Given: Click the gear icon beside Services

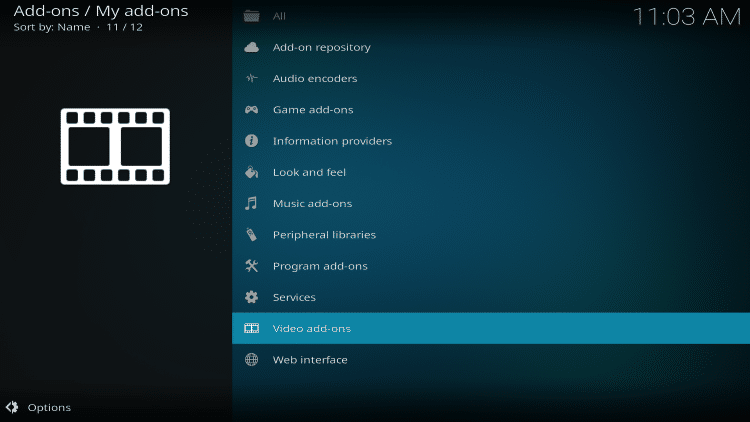Looking at the screenshot, I should point(252,297).
